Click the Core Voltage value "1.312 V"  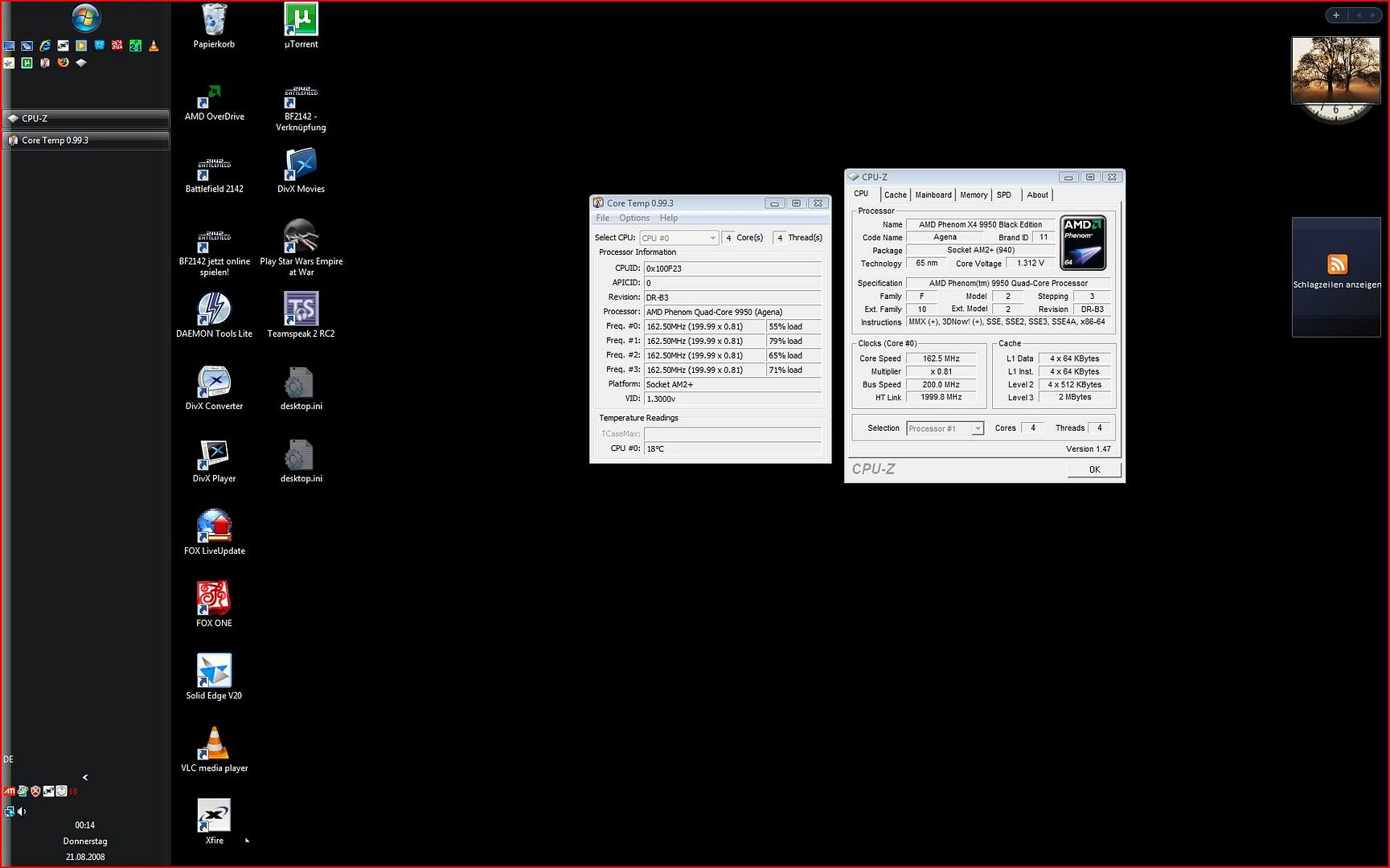tap(1030, 263)
